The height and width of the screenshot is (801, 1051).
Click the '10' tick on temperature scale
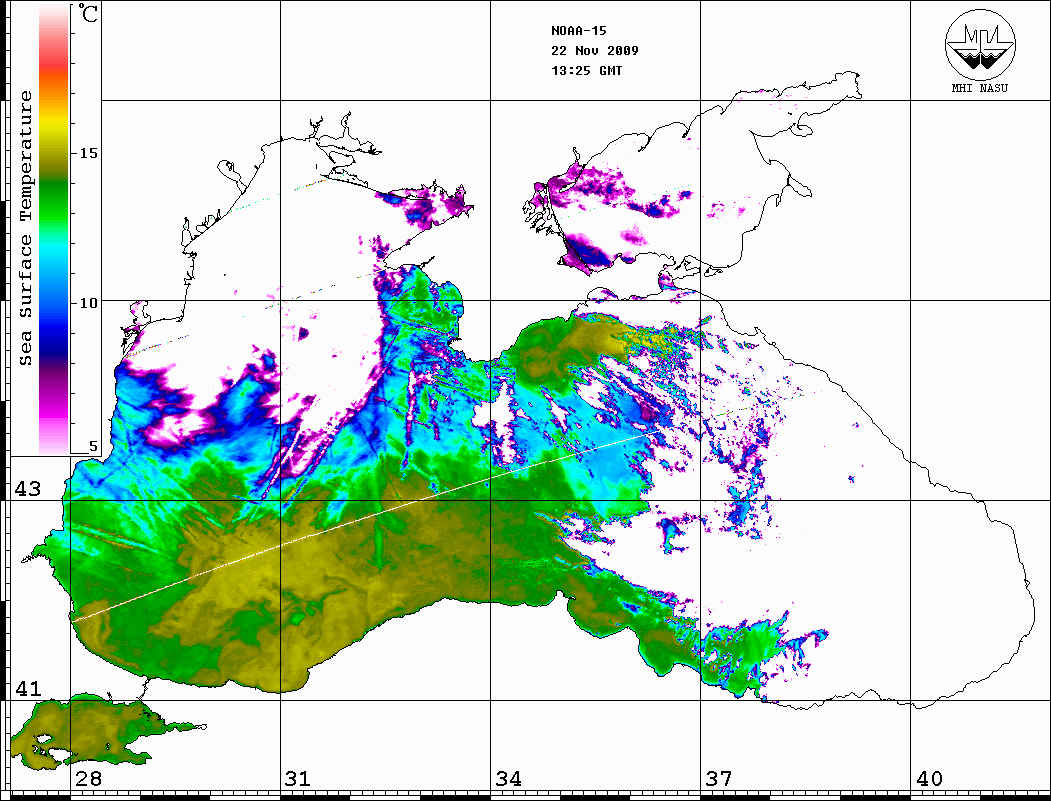point(88,303)
